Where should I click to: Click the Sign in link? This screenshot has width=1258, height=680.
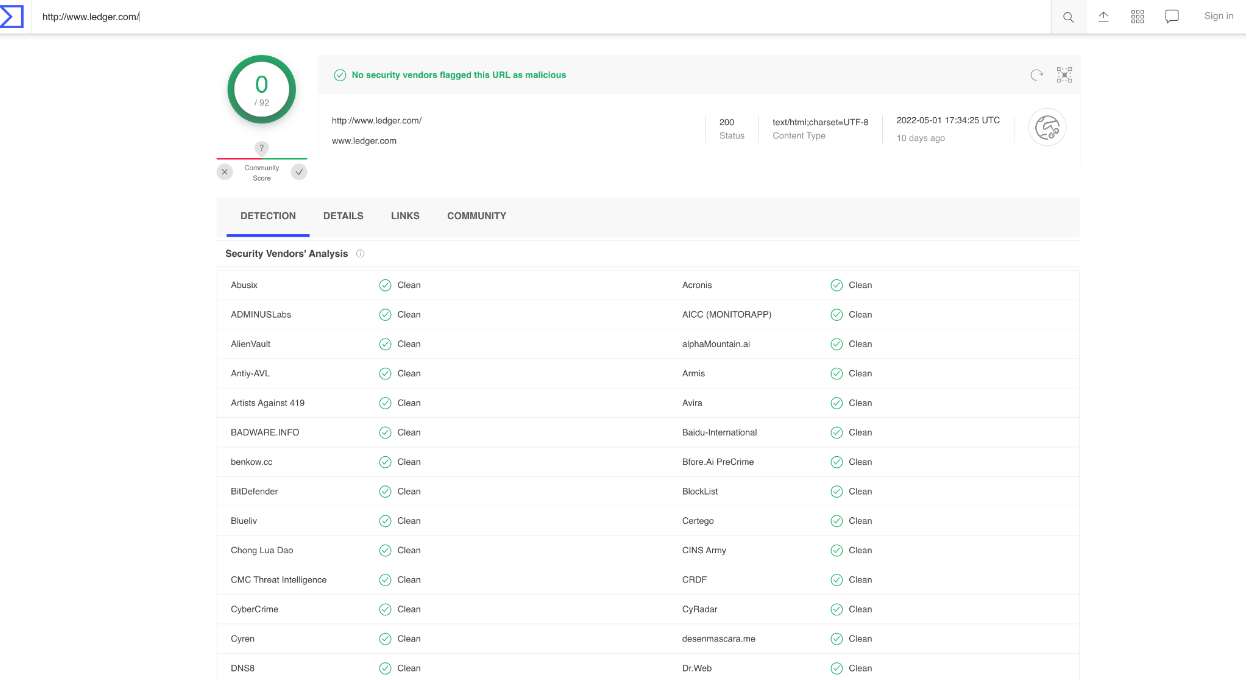1218,16
